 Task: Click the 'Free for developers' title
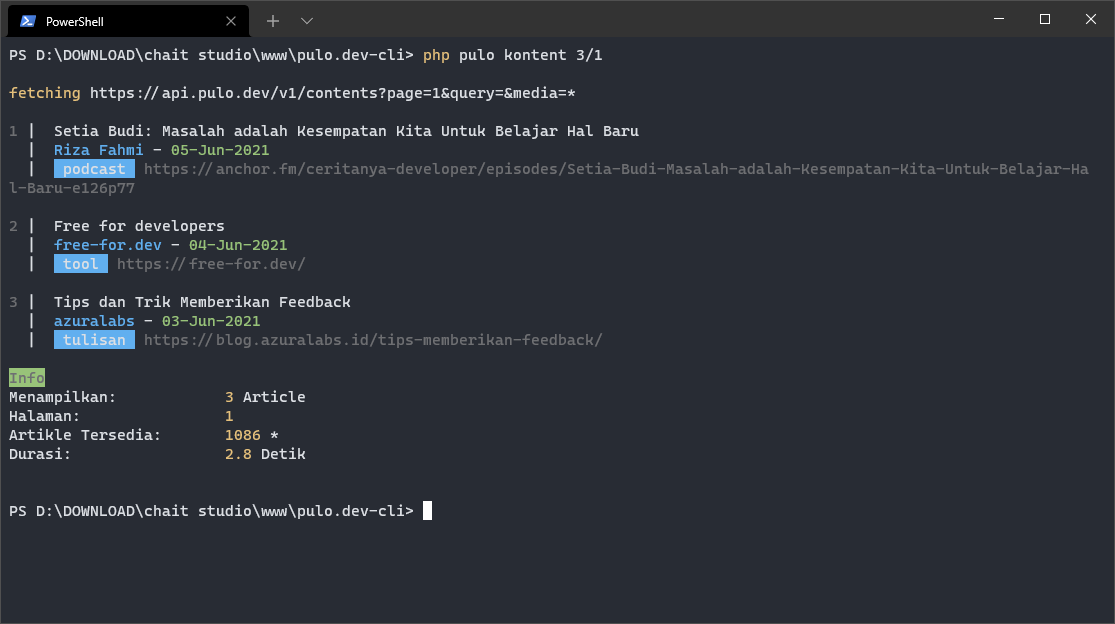coord(139,226)
